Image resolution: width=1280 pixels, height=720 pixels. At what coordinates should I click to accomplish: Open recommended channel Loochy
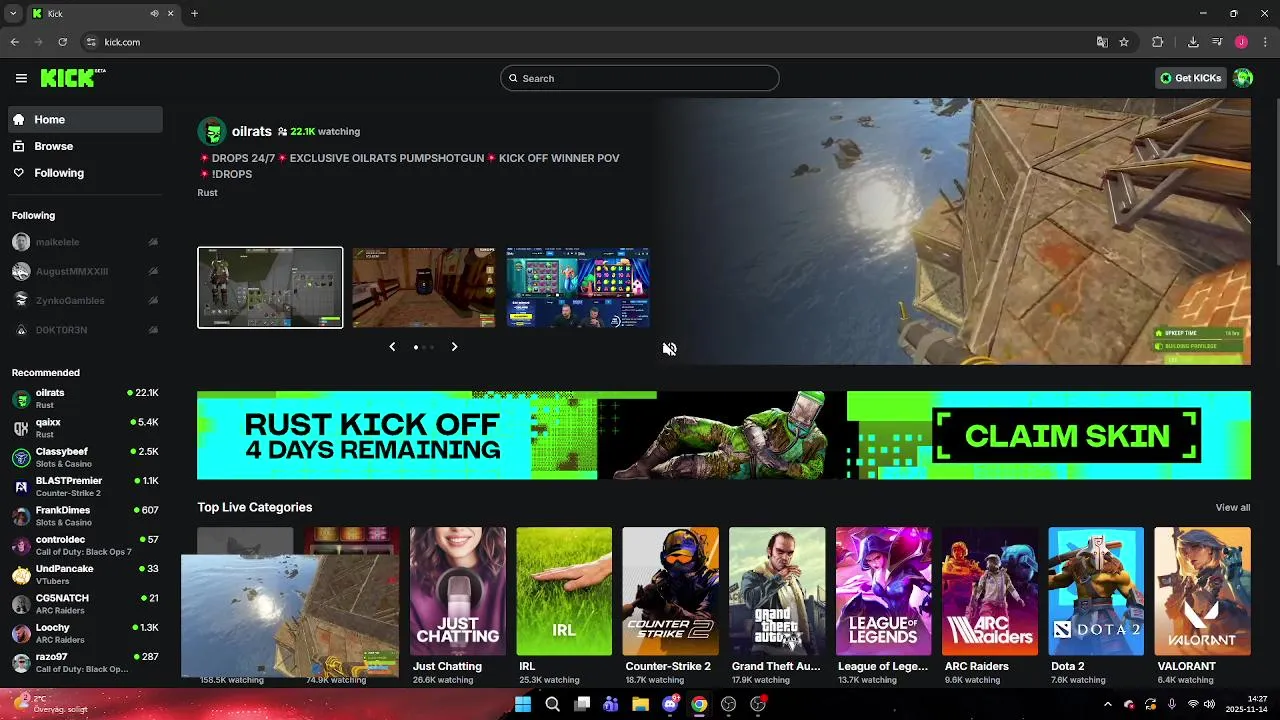coord(85,633)
